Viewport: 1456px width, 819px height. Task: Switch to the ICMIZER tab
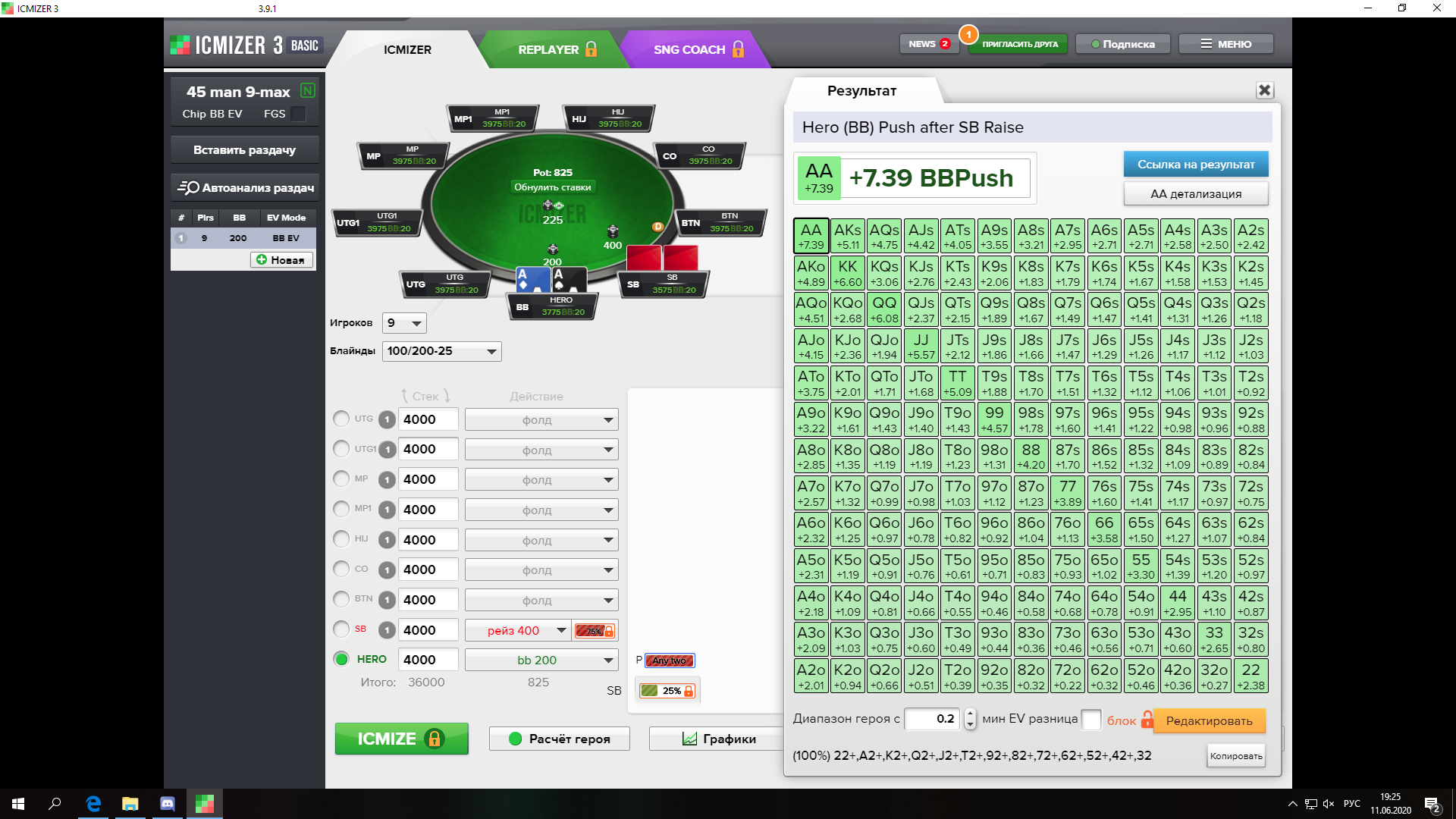pyautogui.click(x=407, y=49)
